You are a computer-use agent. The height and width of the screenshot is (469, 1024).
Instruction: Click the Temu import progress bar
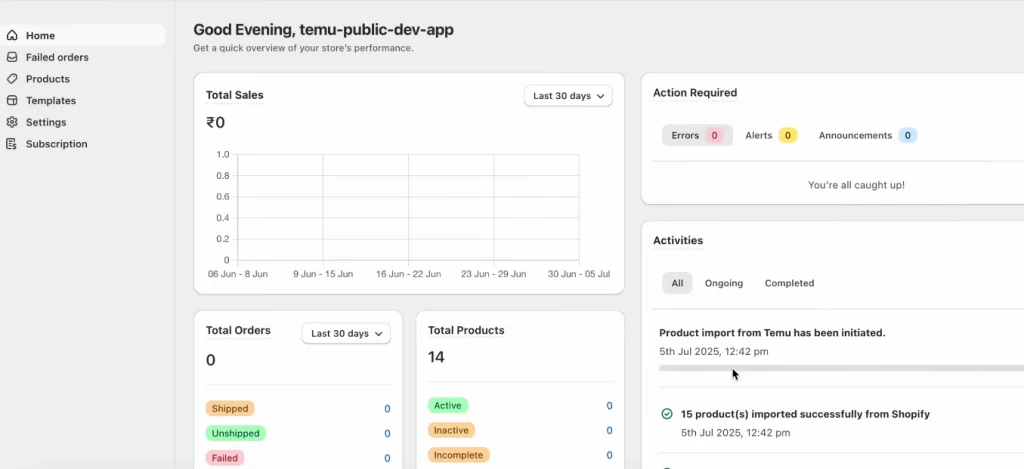841,368
